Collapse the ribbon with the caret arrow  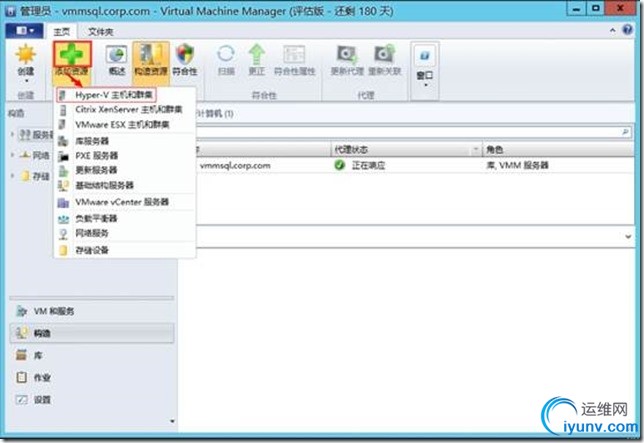pyautogui.click(x=612, y=30)
